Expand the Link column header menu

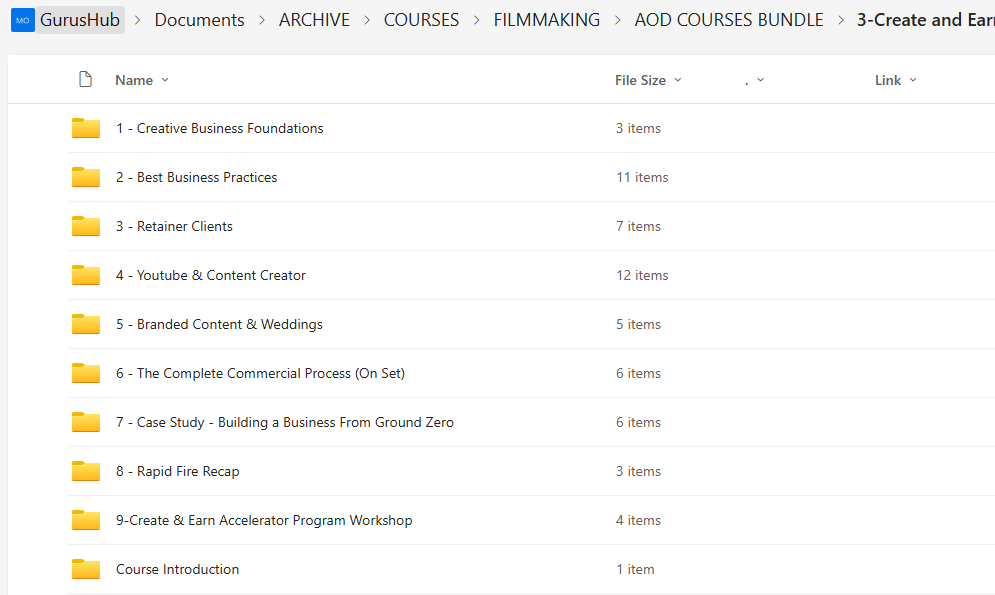coord(895,80)
